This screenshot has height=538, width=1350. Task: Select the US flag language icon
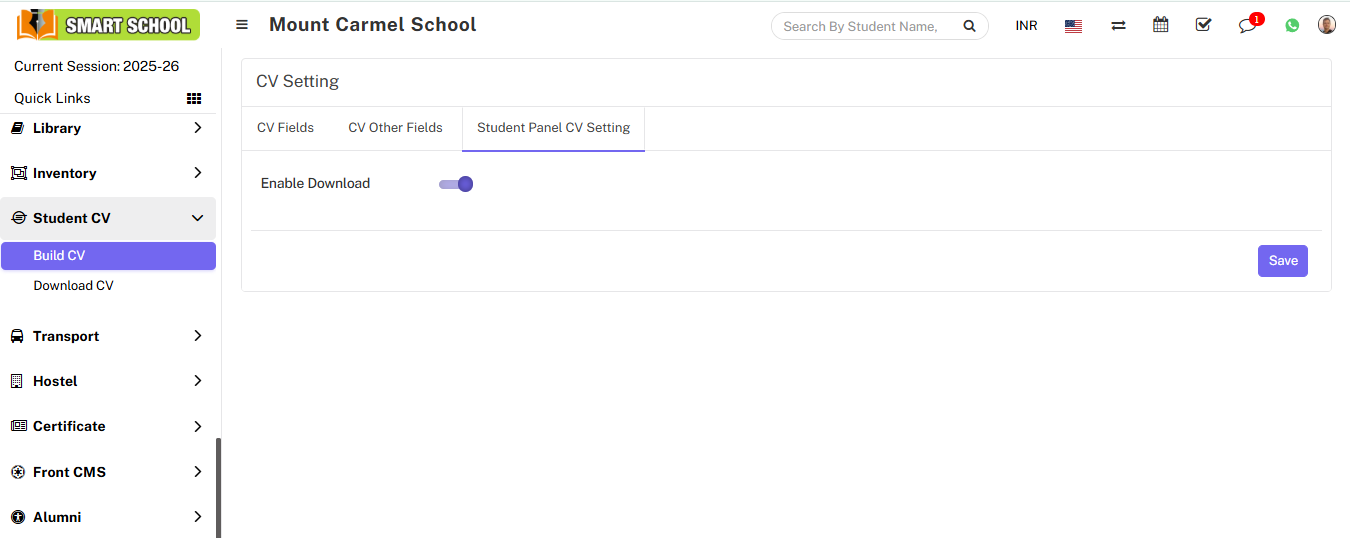click(x=1073, y=26)
